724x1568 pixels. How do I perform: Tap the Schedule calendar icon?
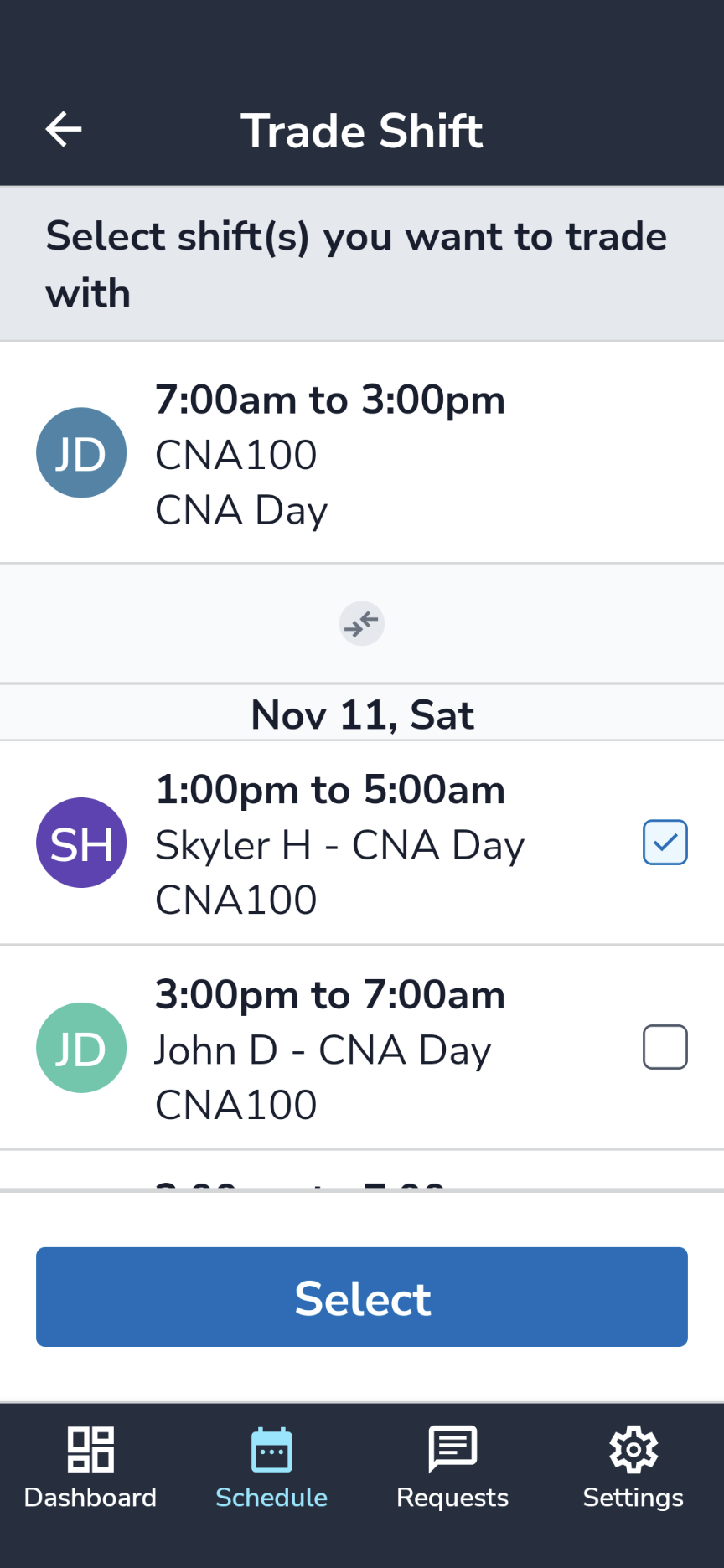click(271, 1449)
